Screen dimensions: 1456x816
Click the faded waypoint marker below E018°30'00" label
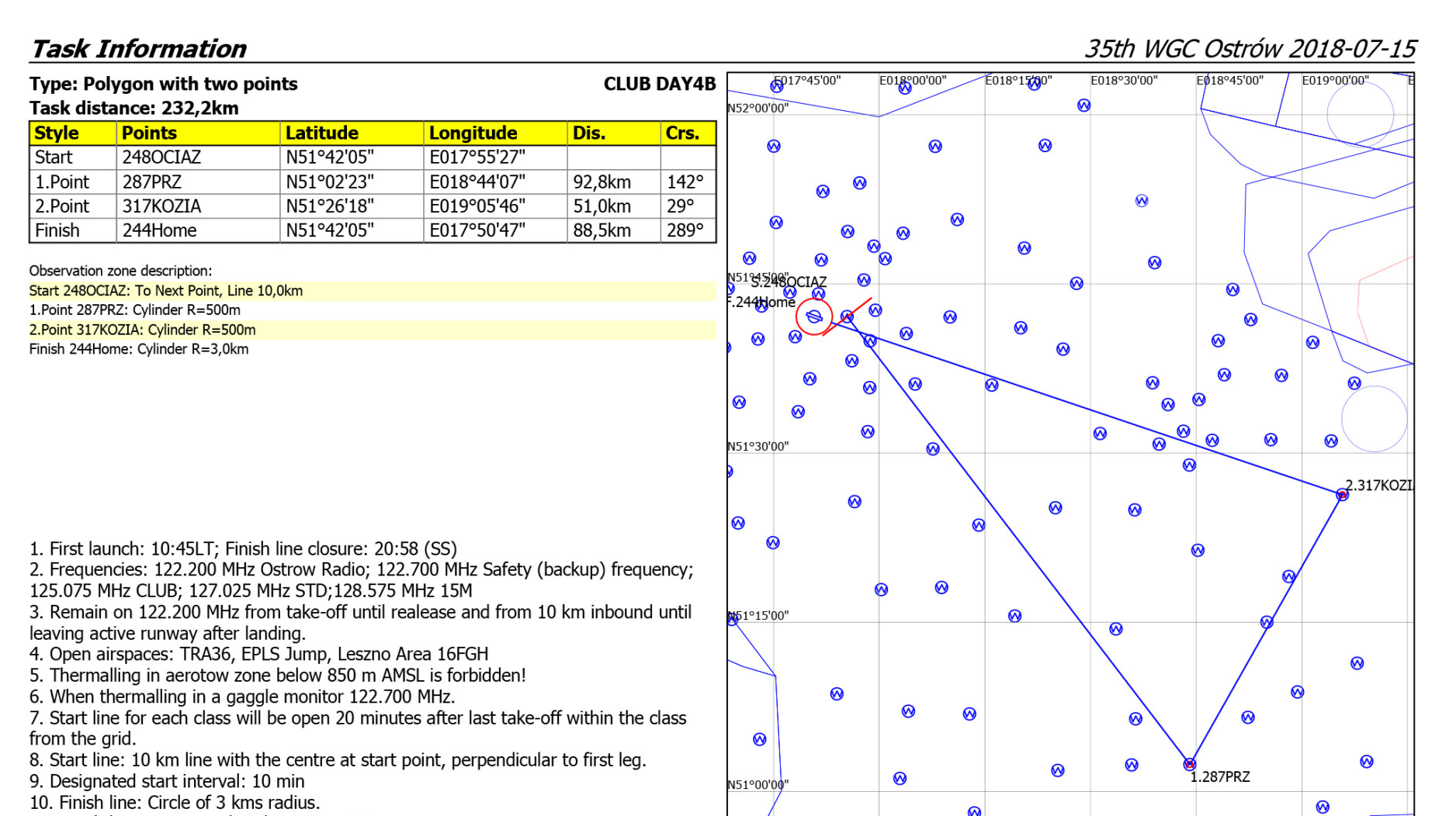click(1142, 201)
